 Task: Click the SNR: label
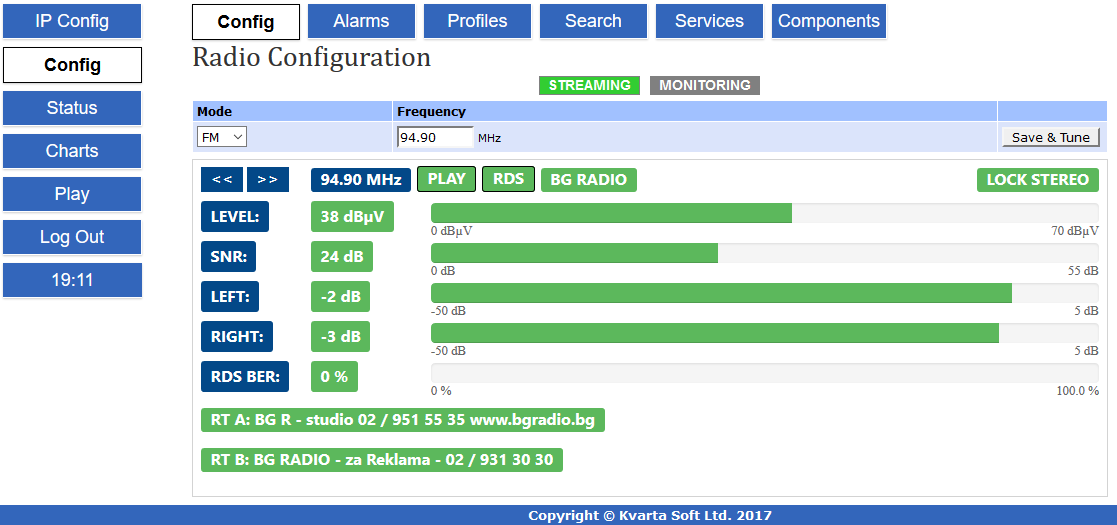[x=229, y=256]
